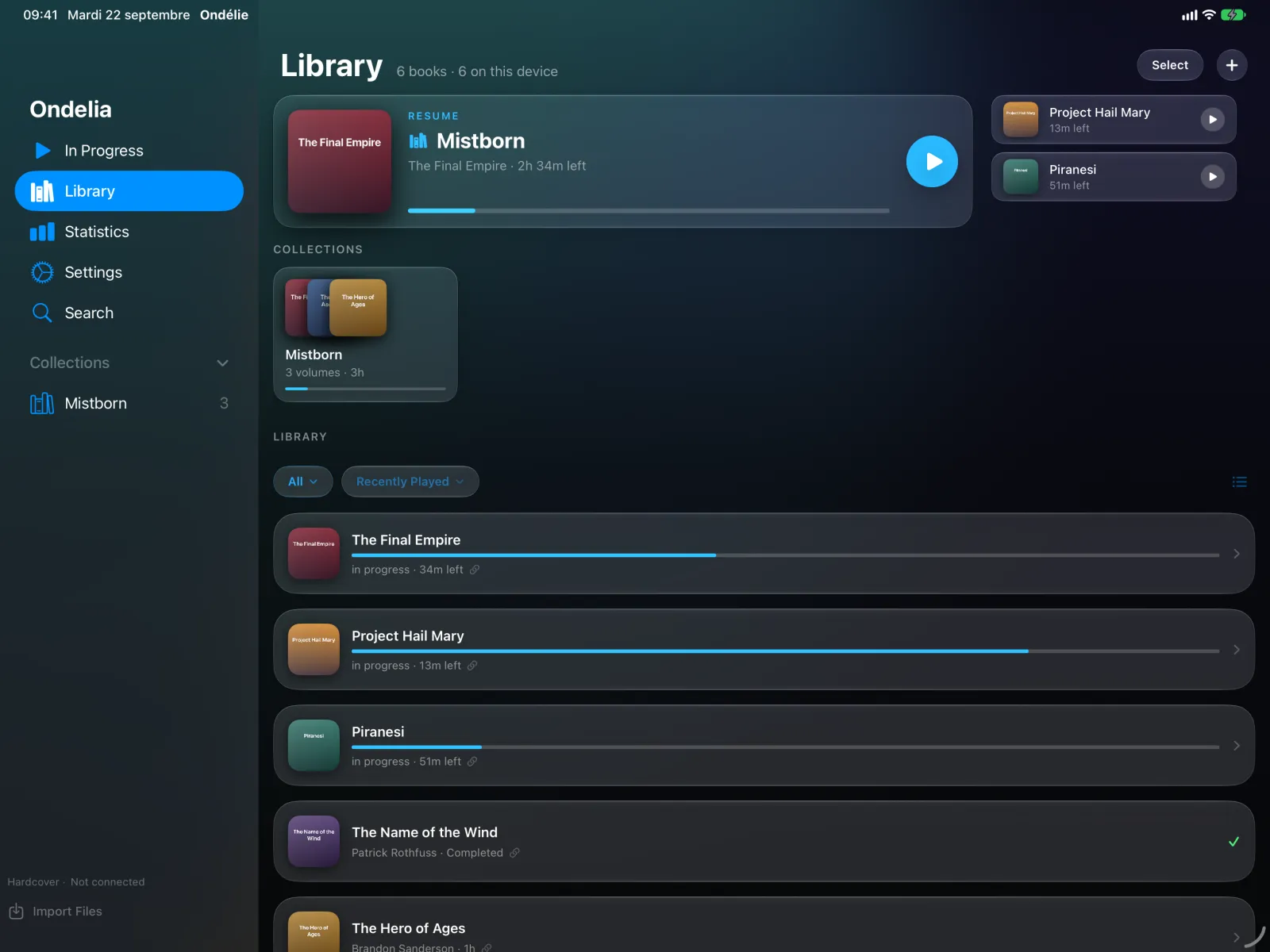Click Hardcover Not connected status

[x=76, y=882]
